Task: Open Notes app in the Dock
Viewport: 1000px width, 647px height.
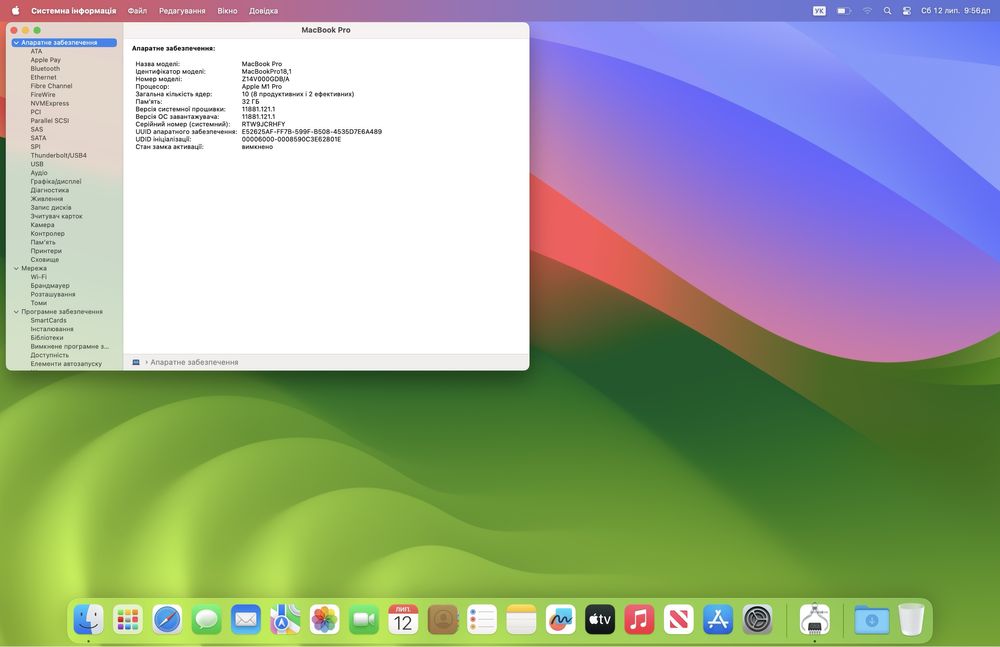Action: [x=521, y=619]
